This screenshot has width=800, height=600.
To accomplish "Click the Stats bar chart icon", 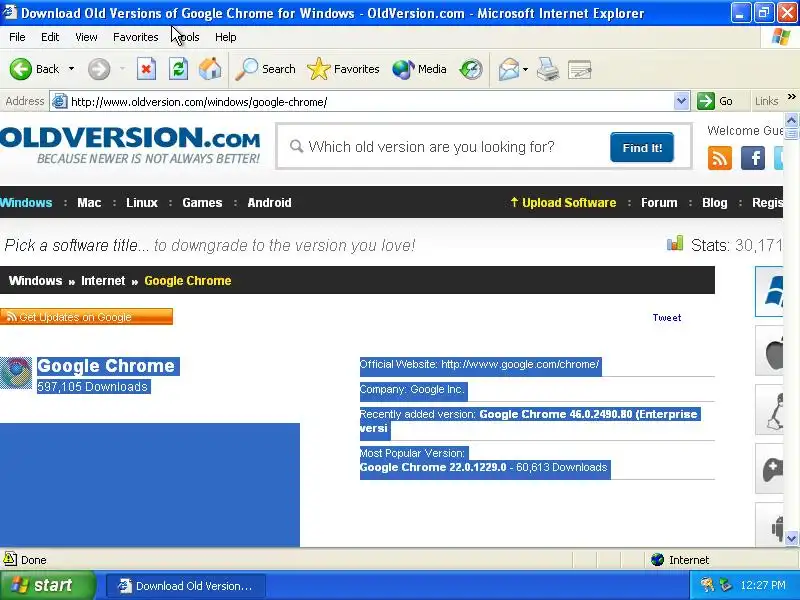I will (x=674, y=243).
